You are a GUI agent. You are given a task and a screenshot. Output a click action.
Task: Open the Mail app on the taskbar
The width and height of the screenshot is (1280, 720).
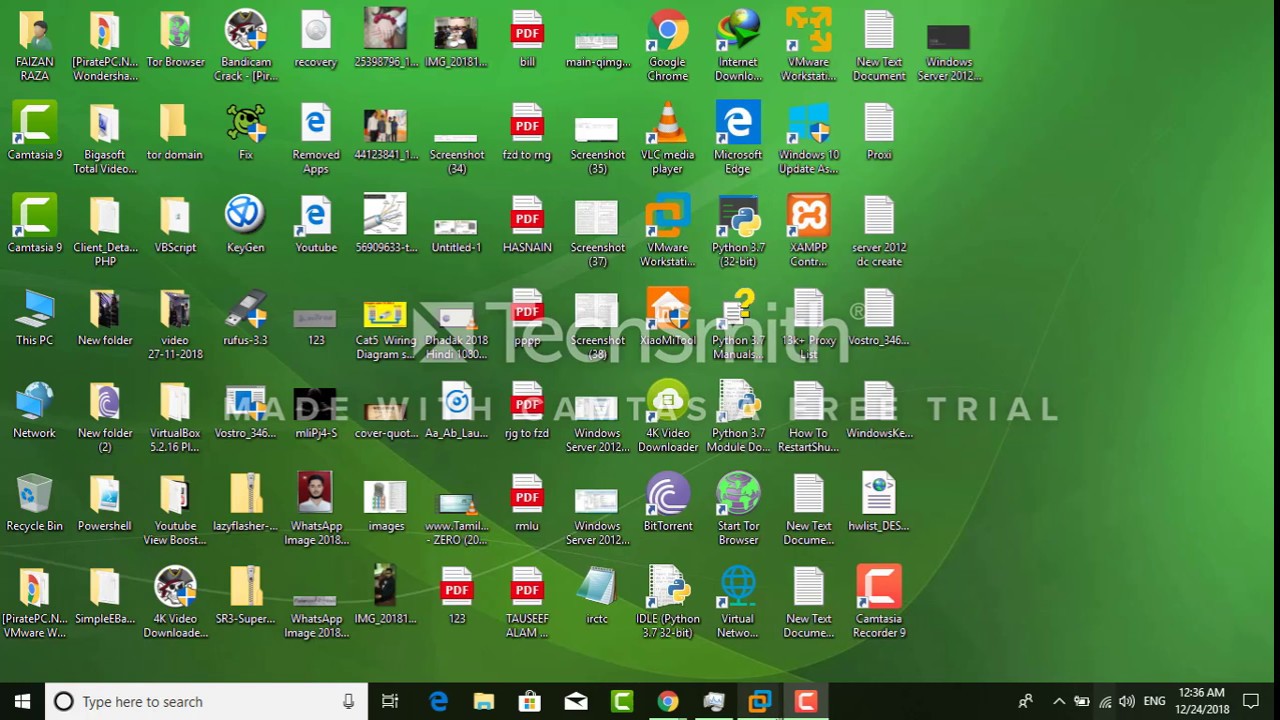point(576,701)
